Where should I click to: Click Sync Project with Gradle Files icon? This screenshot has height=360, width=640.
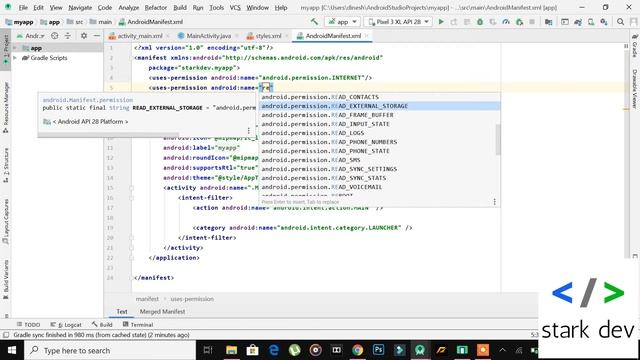(578, 22)
